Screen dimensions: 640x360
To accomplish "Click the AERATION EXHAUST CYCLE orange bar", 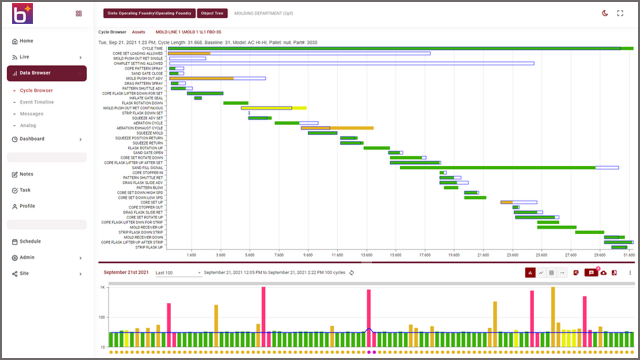I will tap(337, 128).
